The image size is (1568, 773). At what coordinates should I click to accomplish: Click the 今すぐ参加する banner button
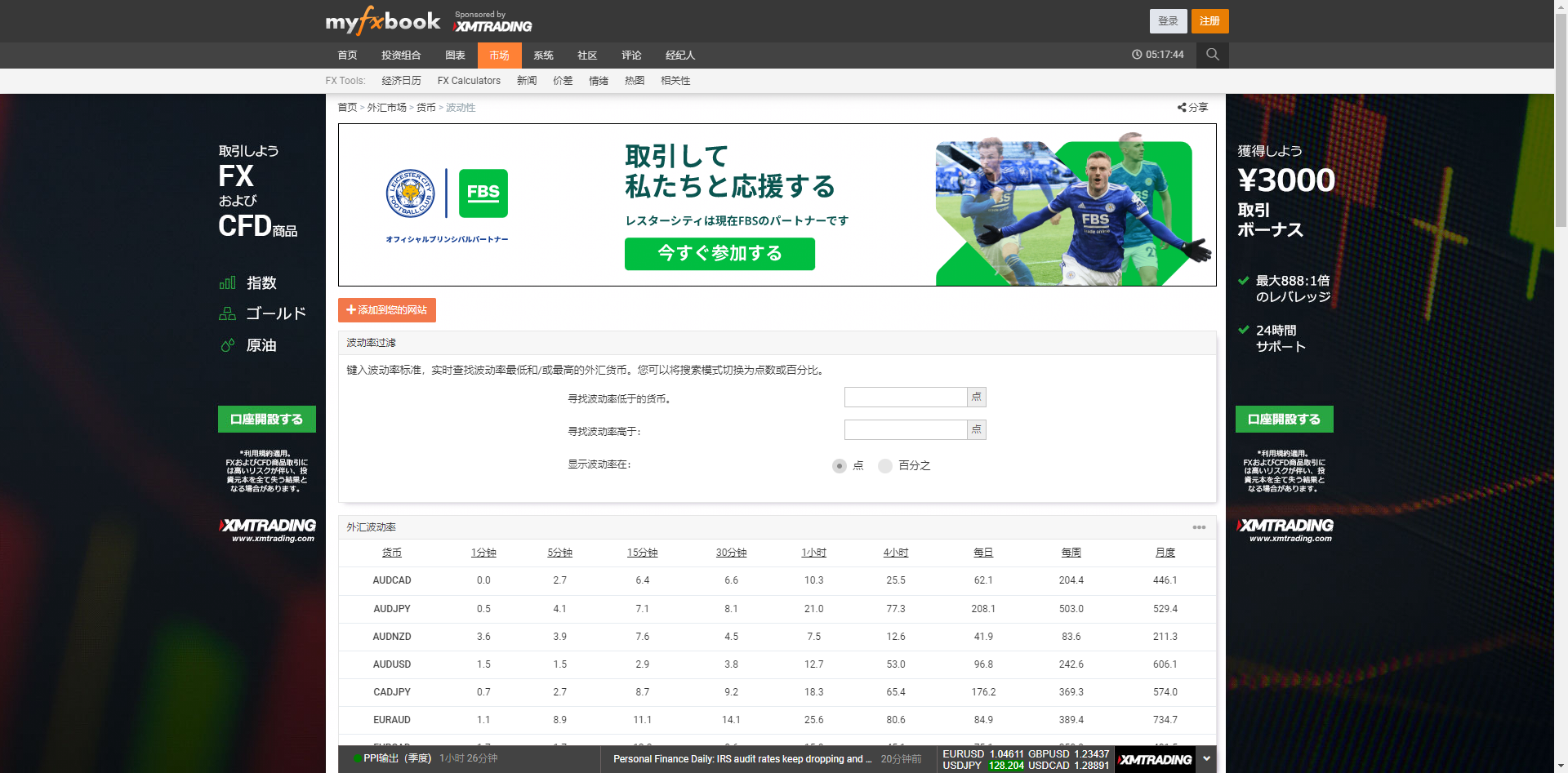[719, 254]
